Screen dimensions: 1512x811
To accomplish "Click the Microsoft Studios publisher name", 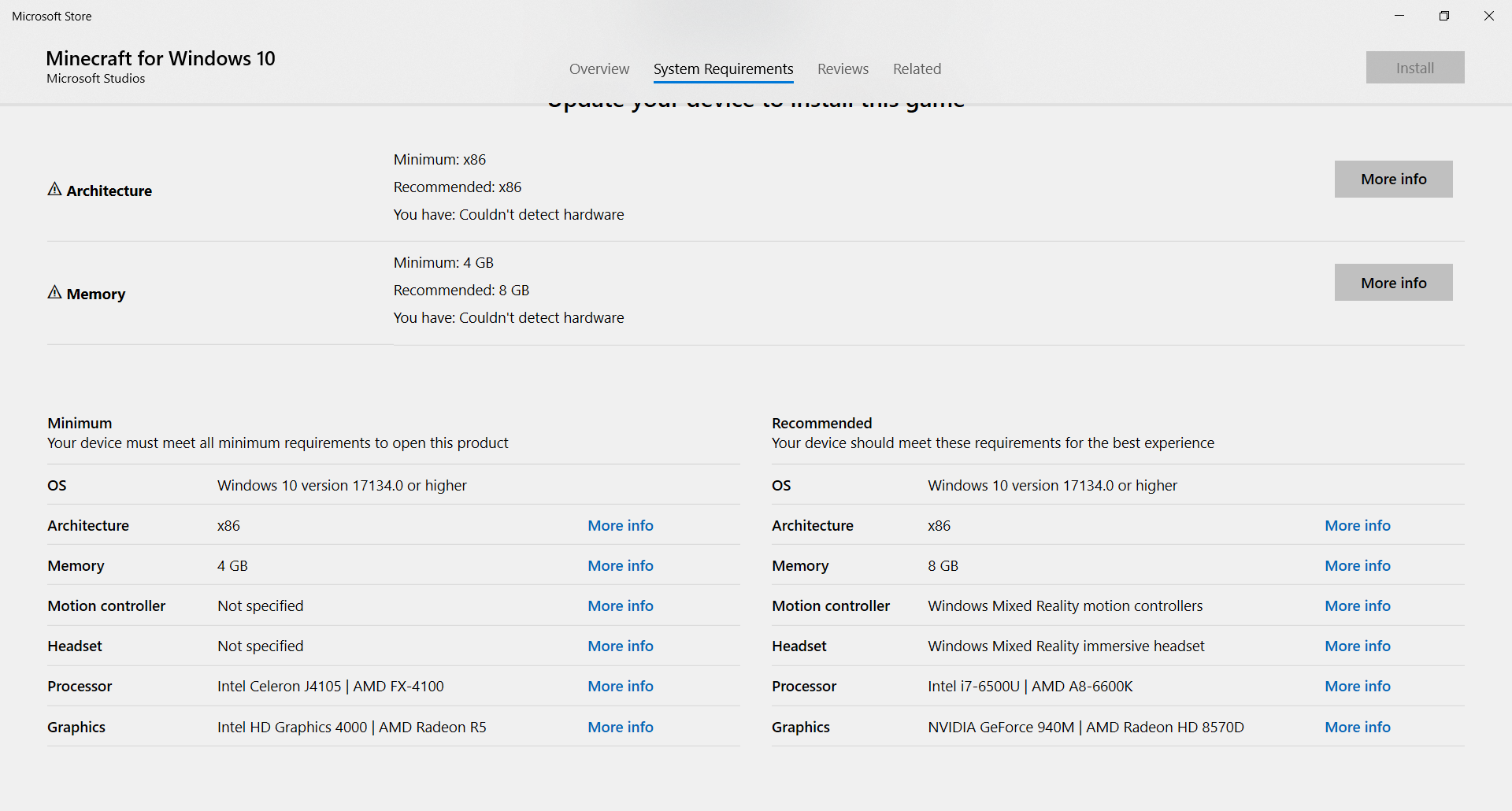I will (96, 79).
